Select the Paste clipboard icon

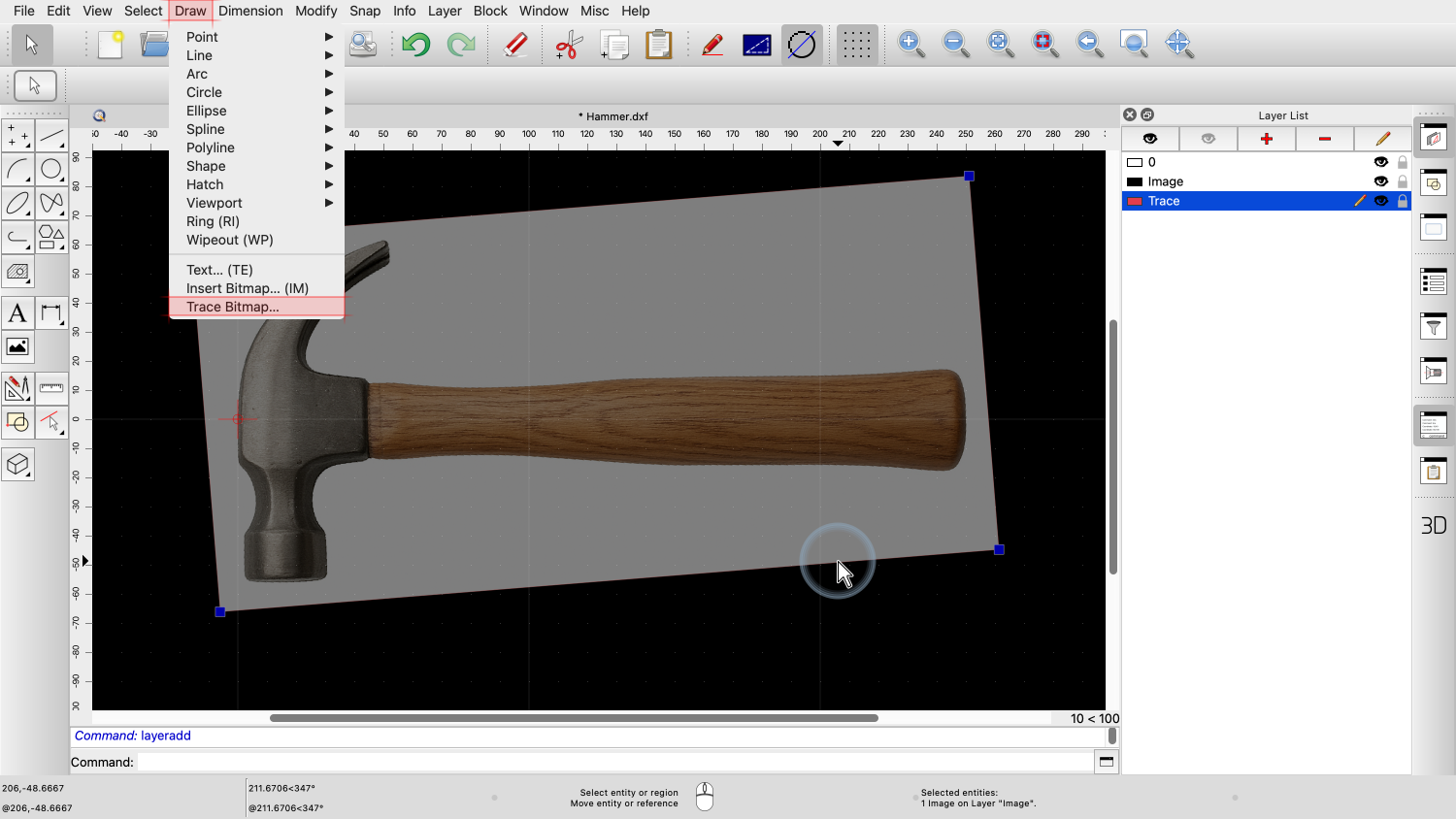(658, 45)
